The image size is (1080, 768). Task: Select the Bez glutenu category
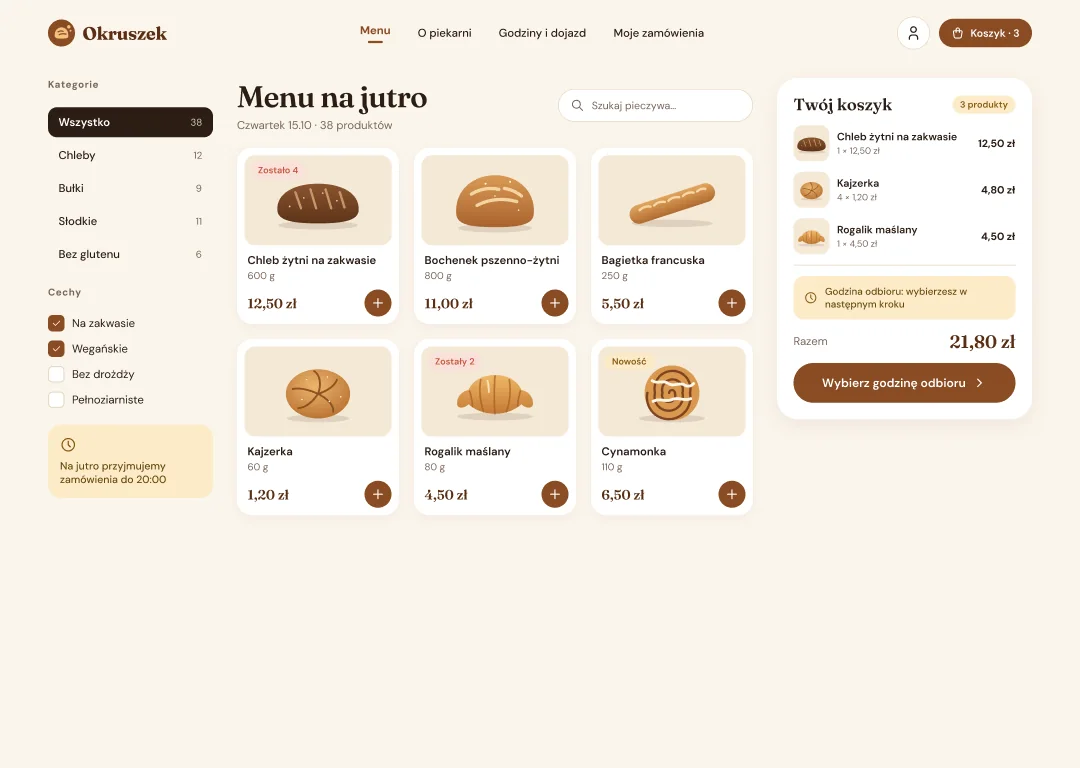tap(130, 254)
